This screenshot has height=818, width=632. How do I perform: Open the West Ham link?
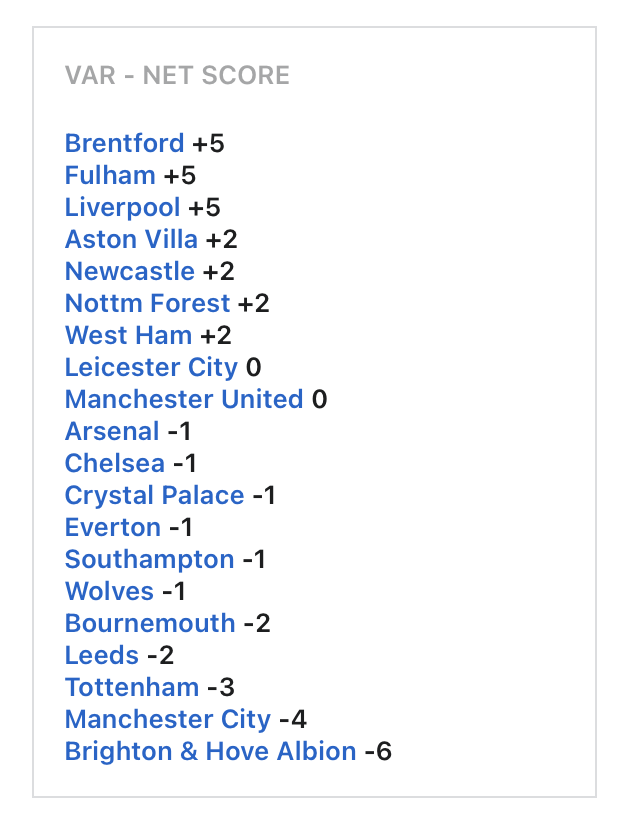[x=128, y=335]
